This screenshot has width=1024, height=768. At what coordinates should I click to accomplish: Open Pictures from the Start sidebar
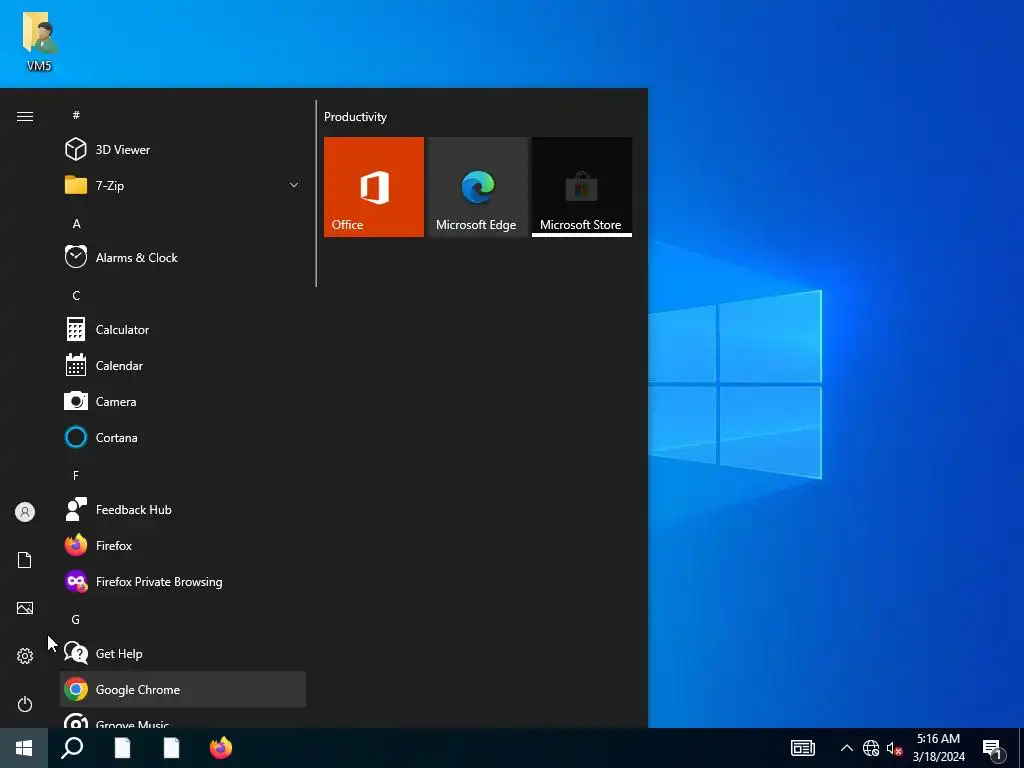pyautogui.click(x=25, y=608)
